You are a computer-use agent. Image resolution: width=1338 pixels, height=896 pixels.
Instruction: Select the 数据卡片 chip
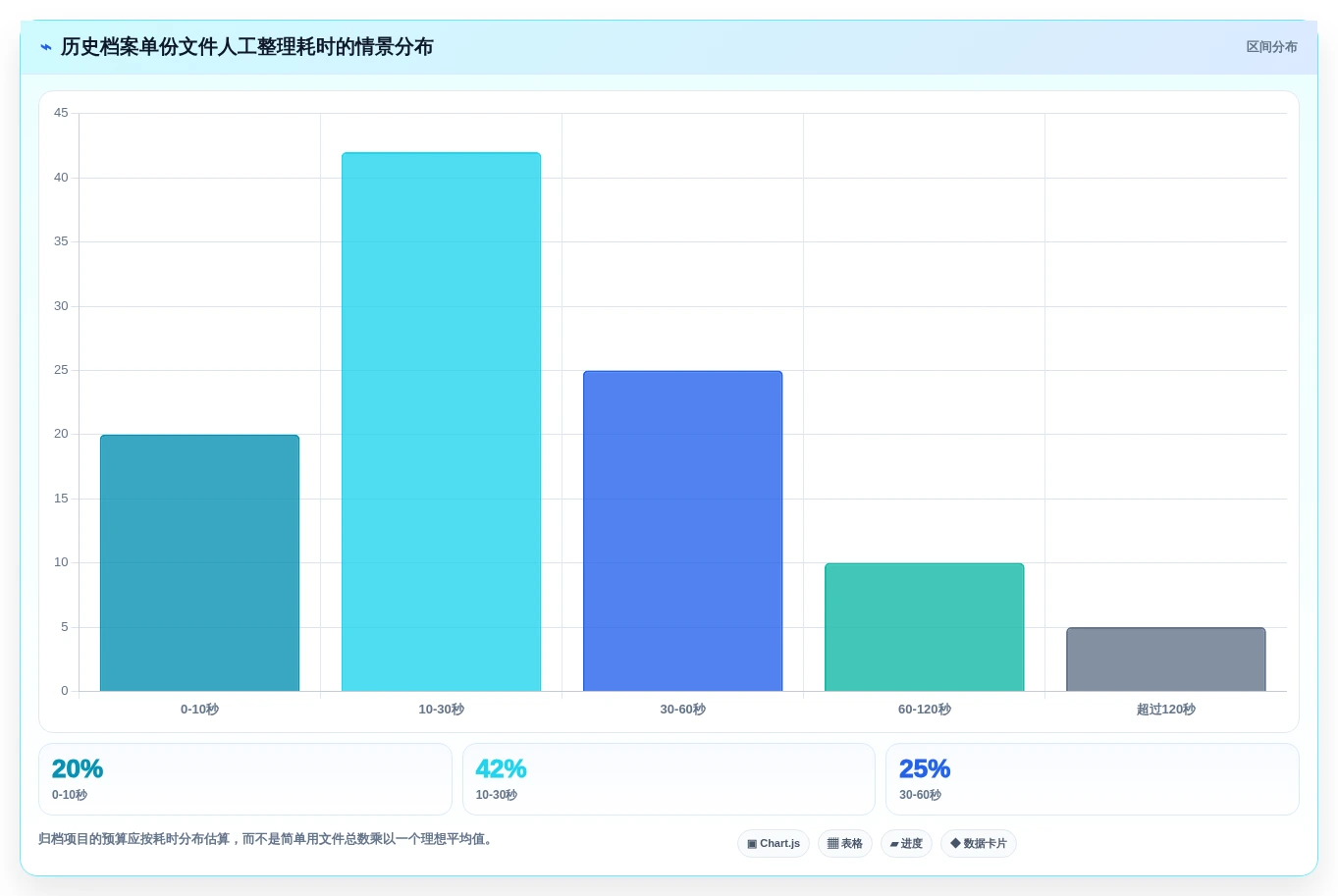click(979, 844)
